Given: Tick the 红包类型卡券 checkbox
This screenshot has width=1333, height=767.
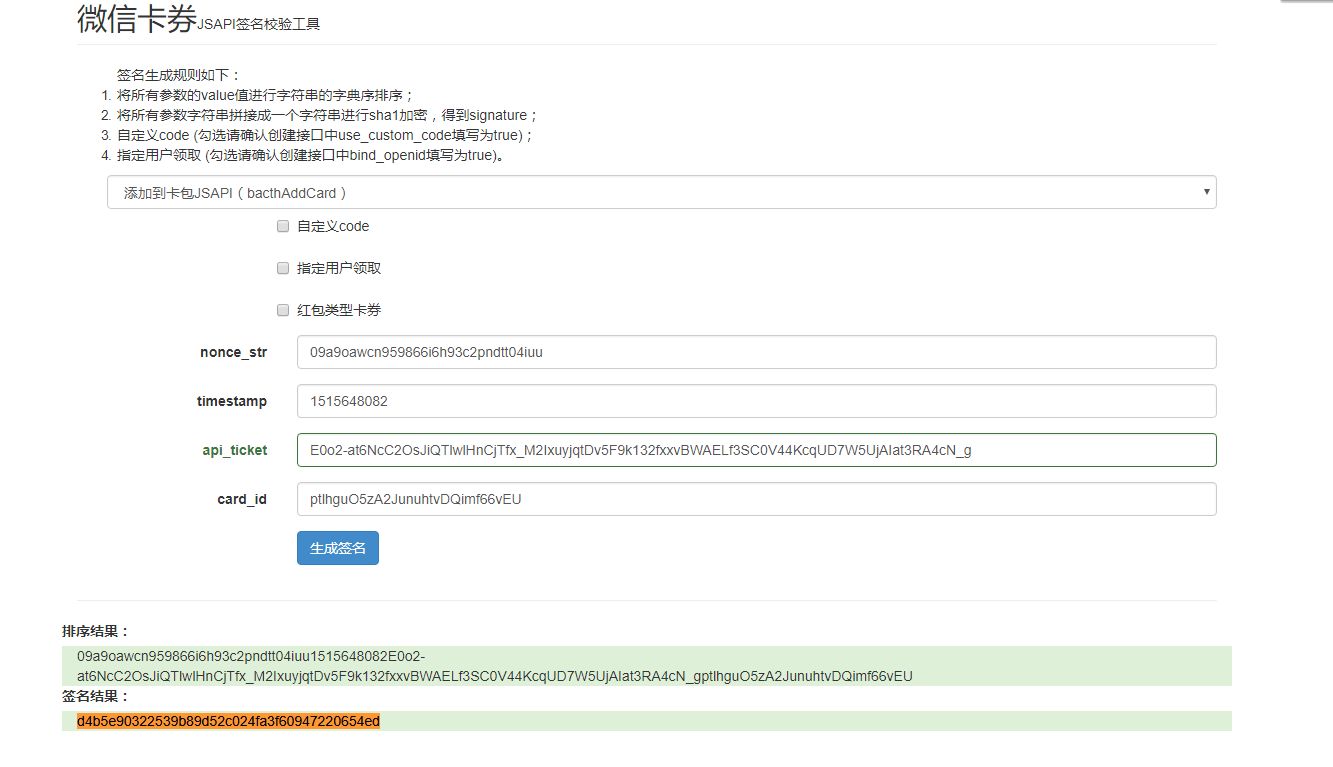Looking at the screenshot, I should point(283,311).
